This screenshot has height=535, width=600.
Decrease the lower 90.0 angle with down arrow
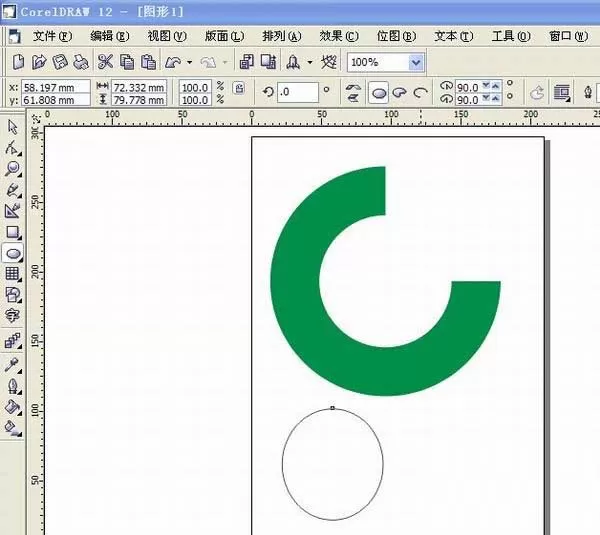(486, 99)
